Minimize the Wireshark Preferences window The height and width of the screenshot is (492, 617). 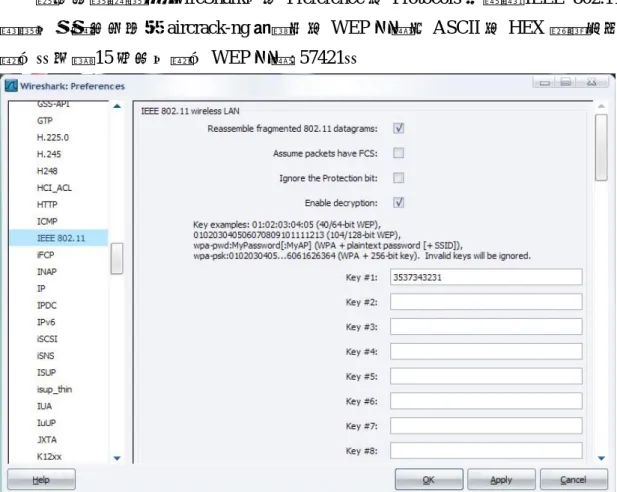(x=545, y=82)
